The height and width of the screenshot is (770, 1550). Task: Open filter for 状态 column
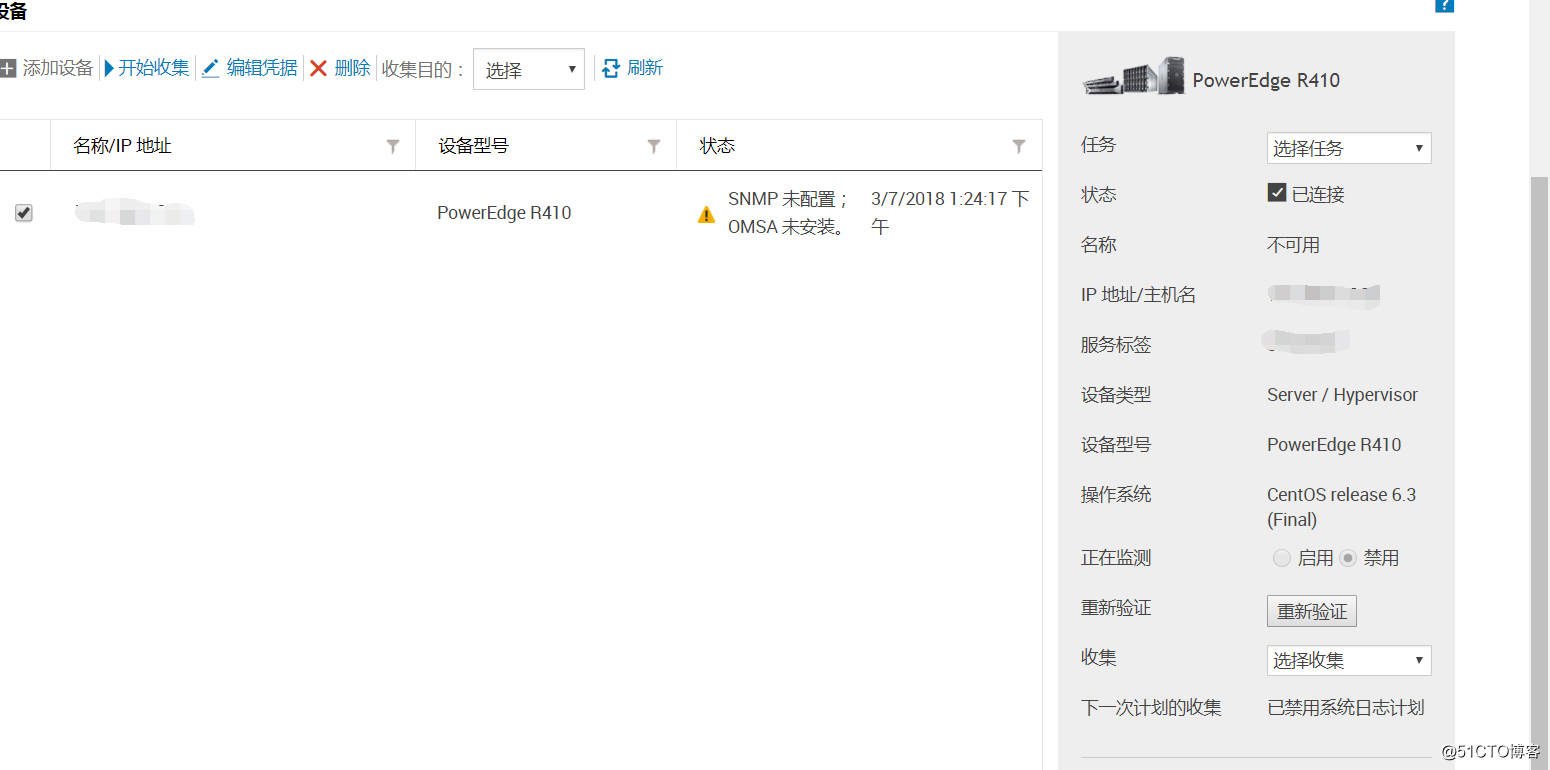pos(1018,146)
